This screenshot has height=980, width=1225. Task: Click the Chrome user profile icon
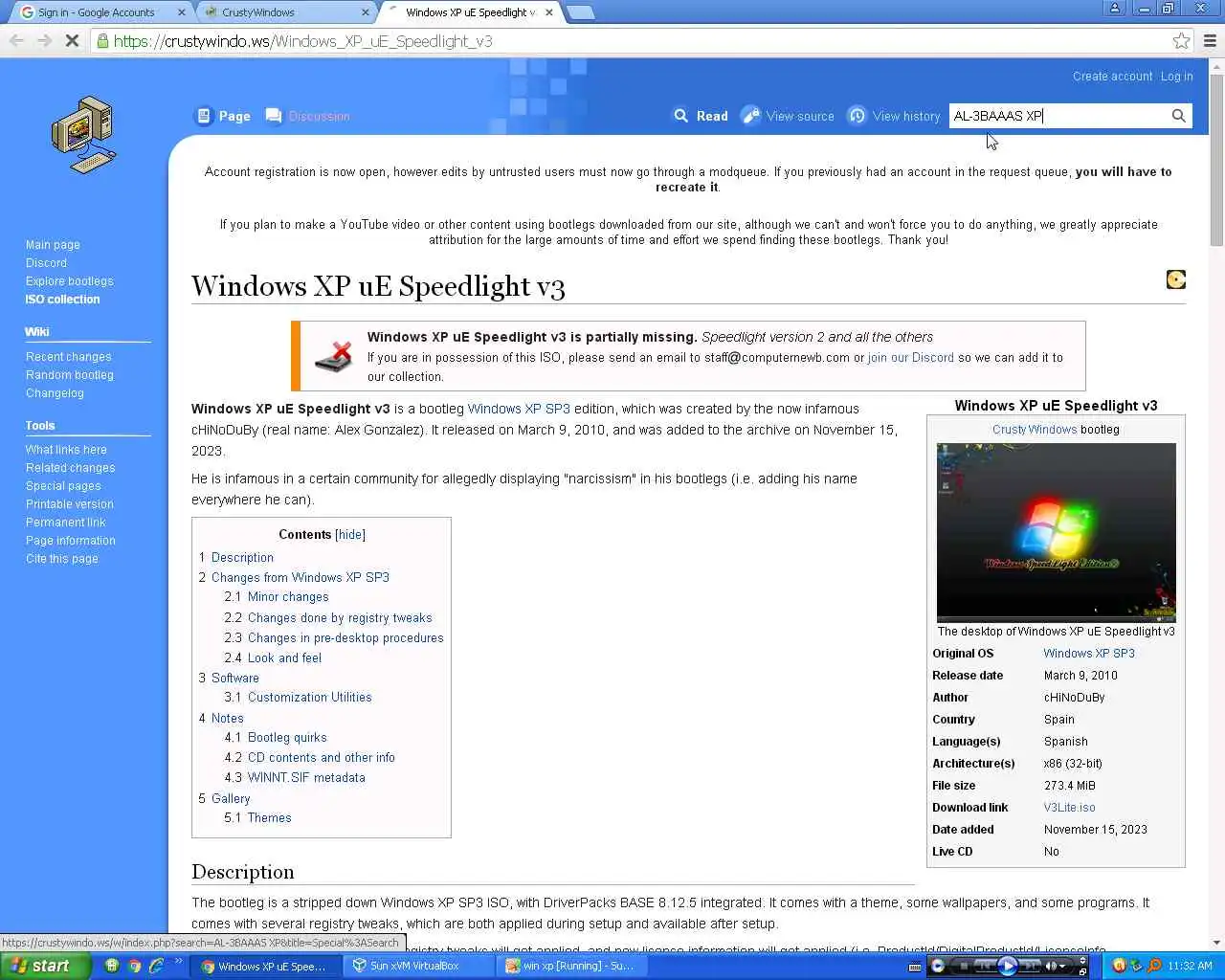pyautogui.click(x=1115, y=9)
